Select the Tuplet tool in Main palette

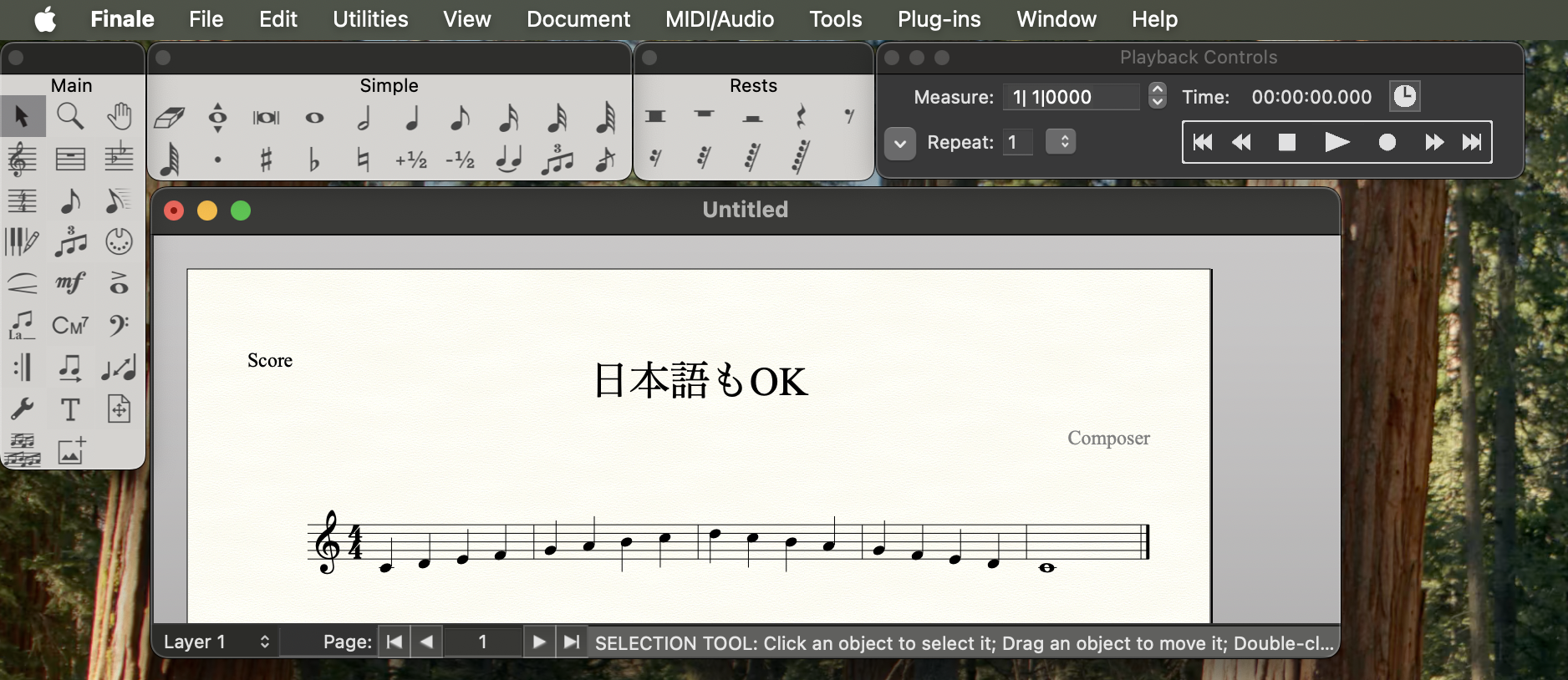(70, 242)
